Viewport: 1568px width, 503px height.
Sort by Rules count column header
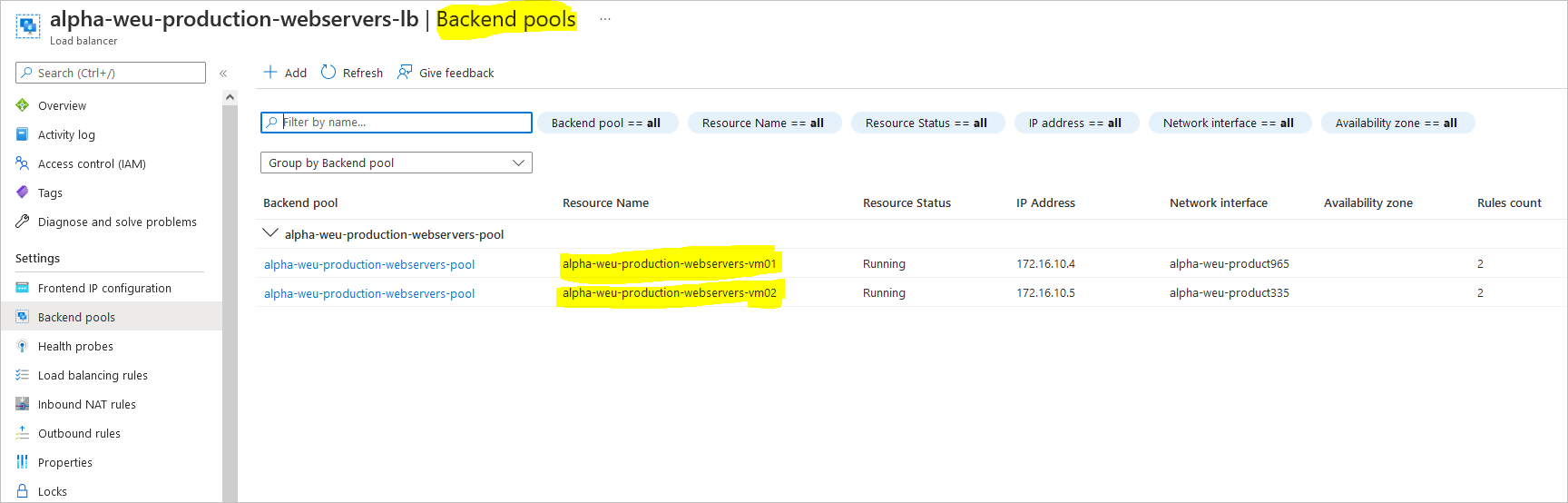(x=1509, y=202)
